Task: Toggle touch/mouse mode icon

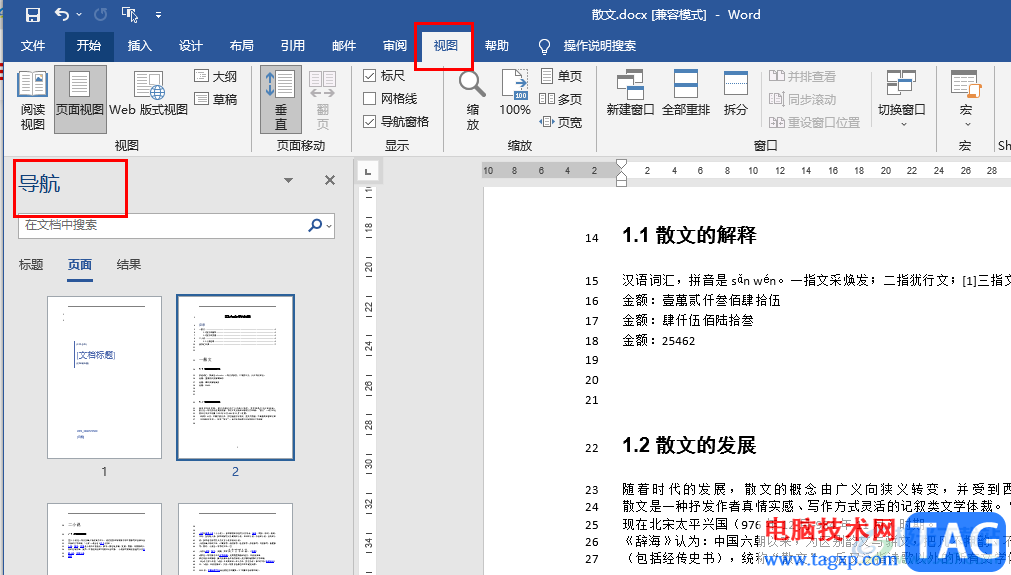Action: coord(130,14)
